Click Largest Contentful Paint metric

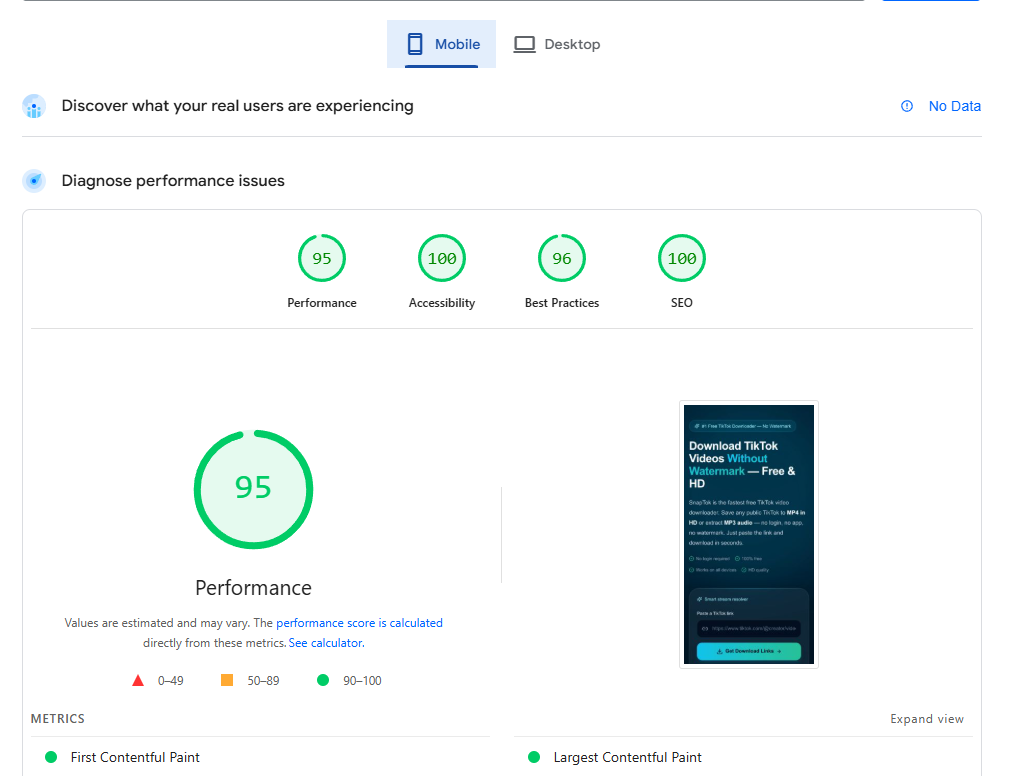tap(627, 757)
